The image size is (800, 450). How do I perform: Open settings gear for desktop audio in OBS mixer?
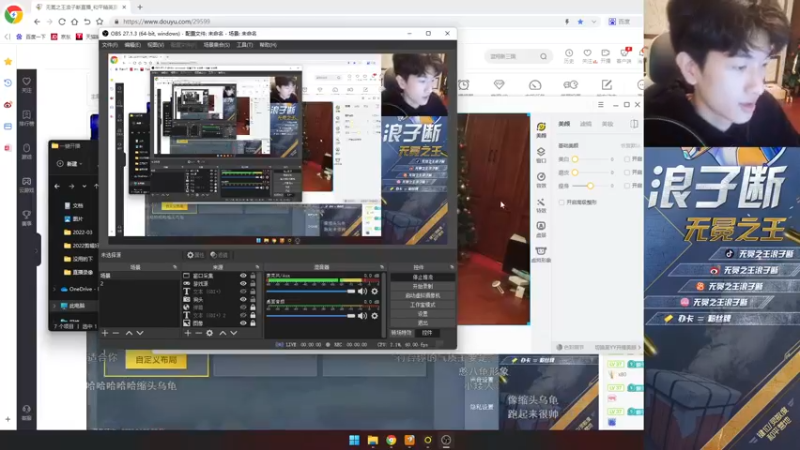[374, 316]
